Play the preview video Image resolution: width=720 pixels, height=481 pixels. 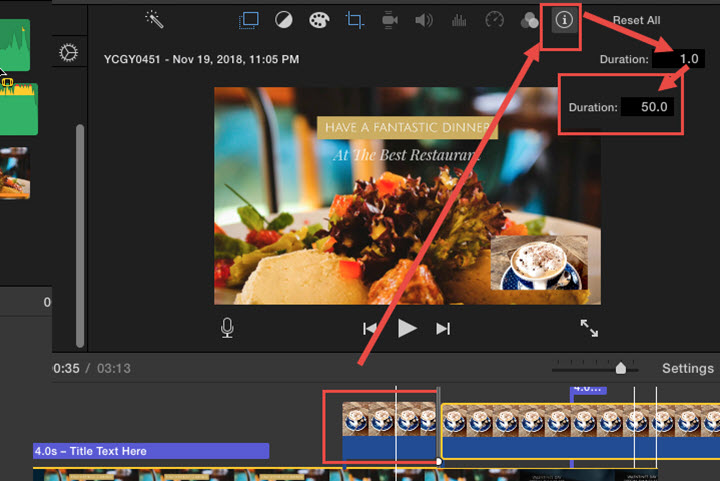coord(407,328)
